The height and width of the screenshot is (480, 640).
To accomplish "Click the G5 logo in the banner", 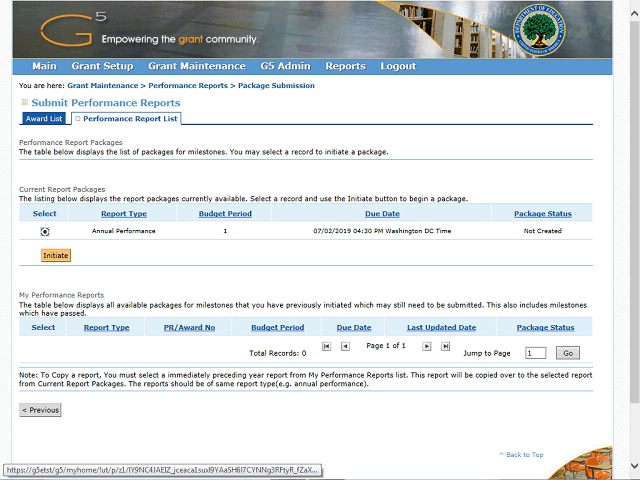I will pyautogui.click(x=73, y=29).
